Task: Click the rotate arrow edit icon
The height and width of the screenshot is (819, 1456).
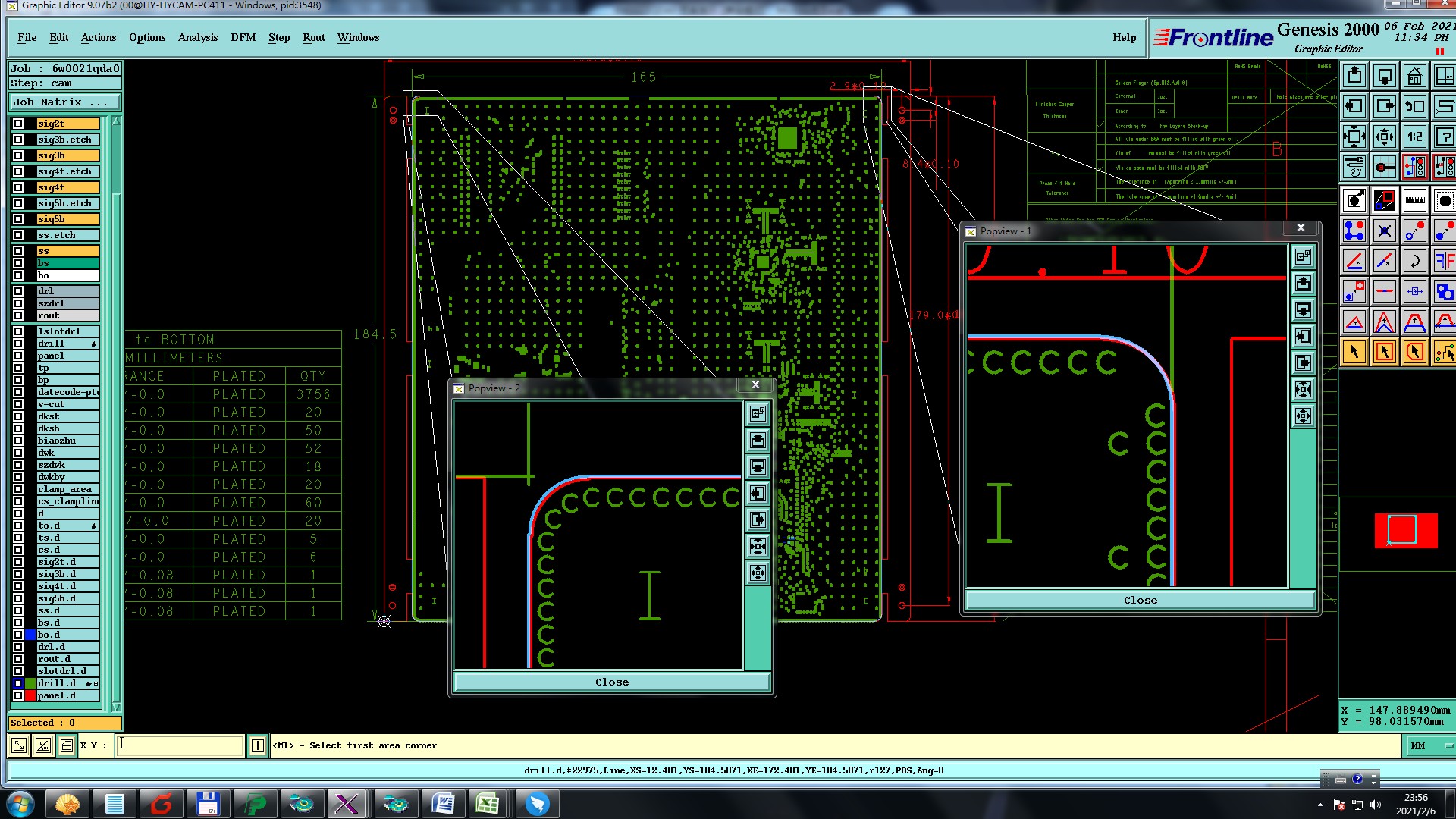Action: (x=1414, y=262)
